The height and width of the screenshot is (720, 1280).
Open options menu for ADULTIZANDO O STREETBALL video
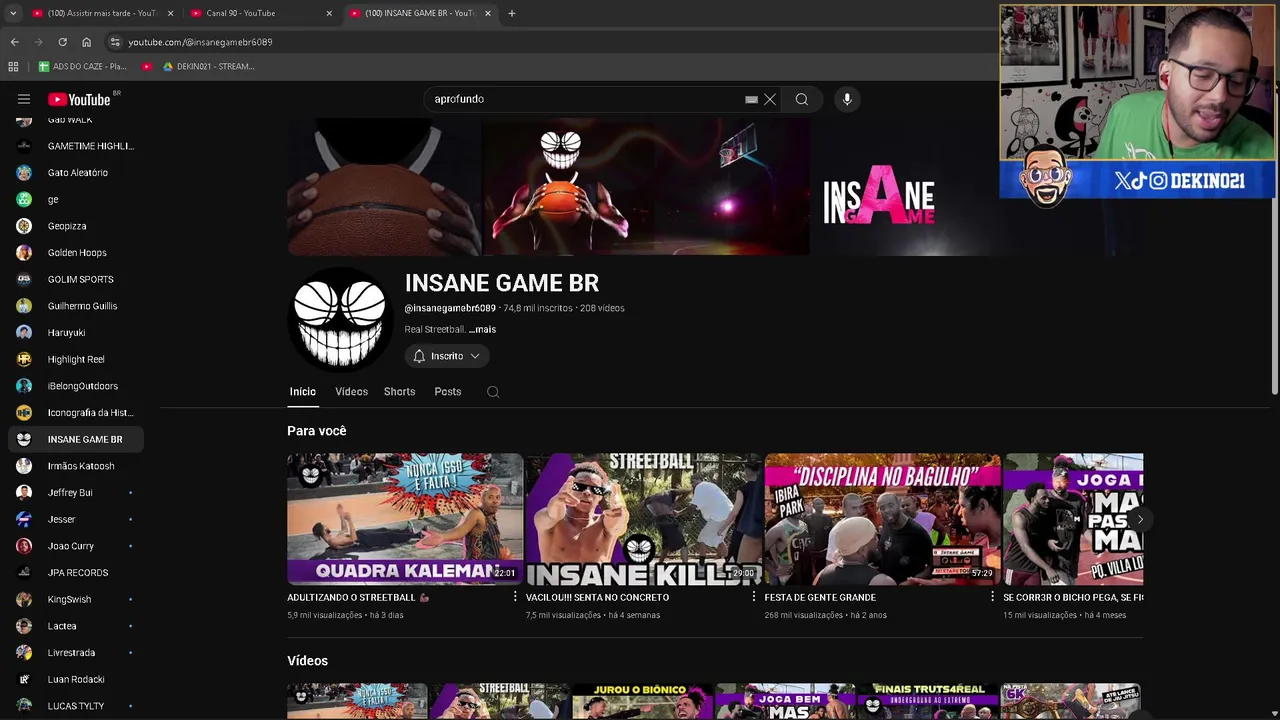tap(515, 597)
